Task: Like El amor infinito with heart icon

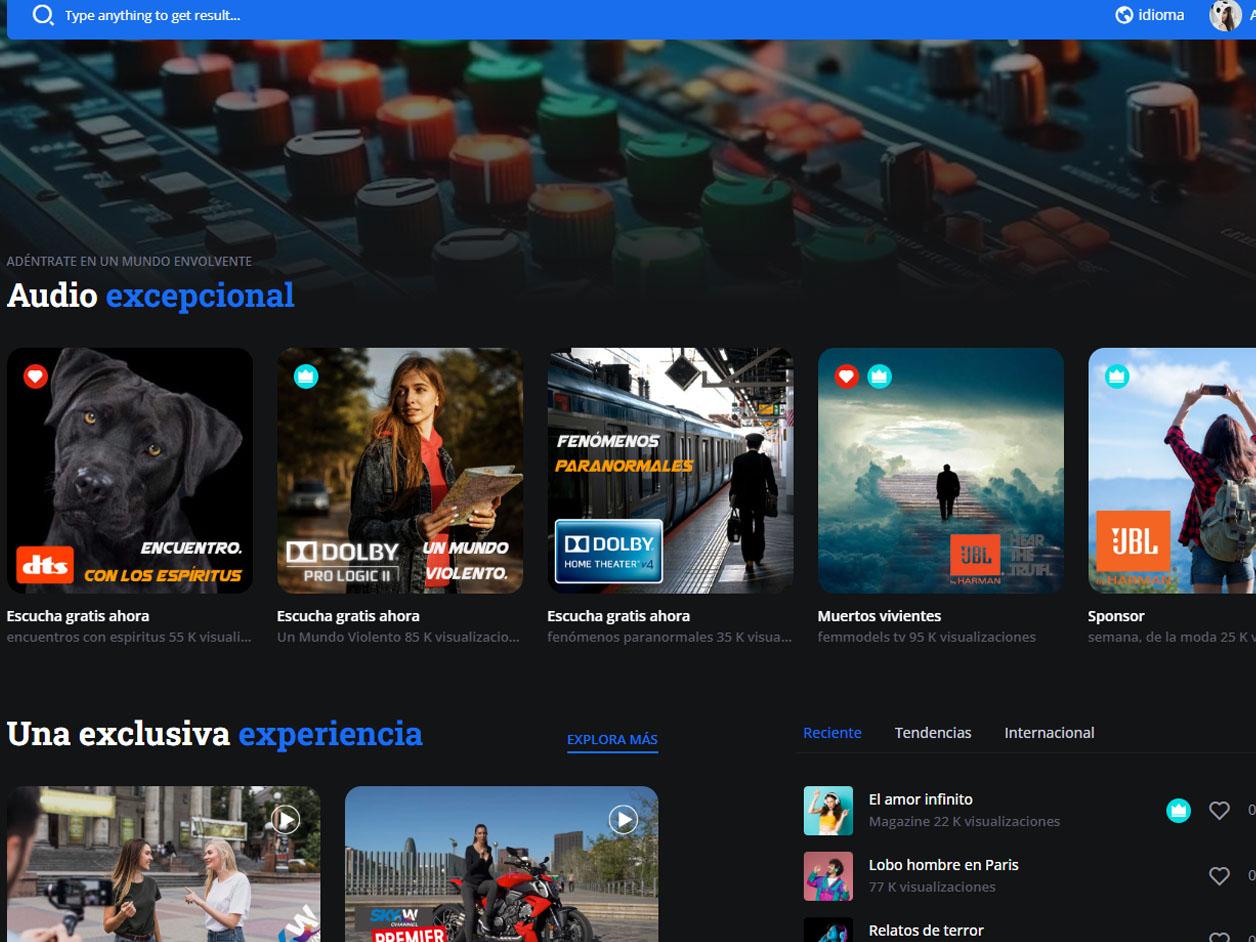Action: [x=1219, y=811]
